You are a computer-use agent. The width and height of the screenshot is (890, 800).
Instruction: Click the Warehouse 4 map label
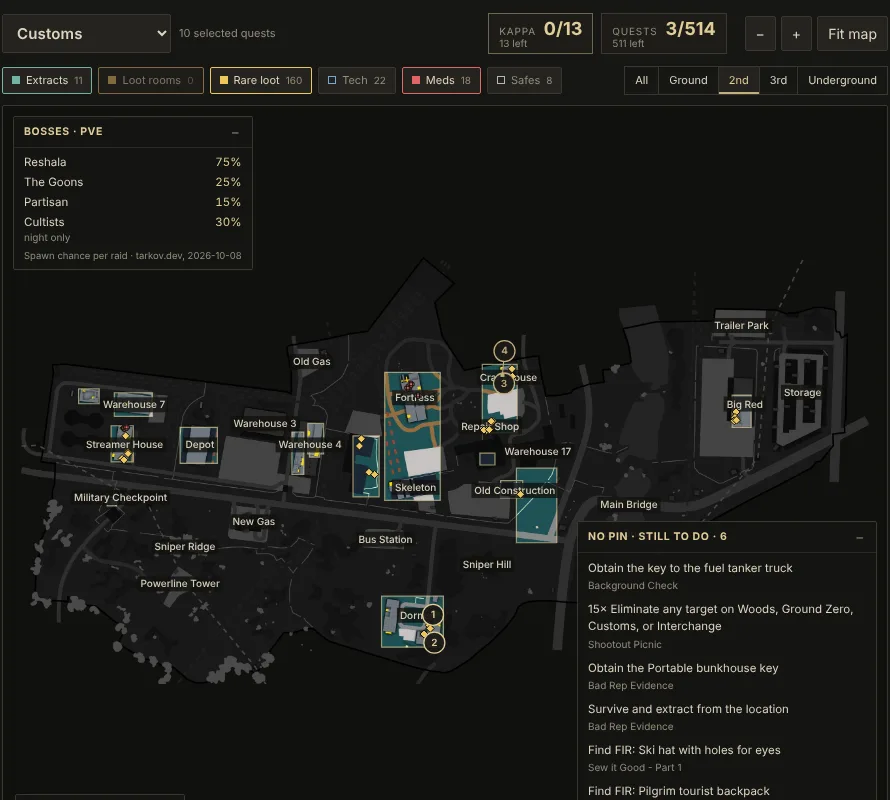(x=310, y=445)
